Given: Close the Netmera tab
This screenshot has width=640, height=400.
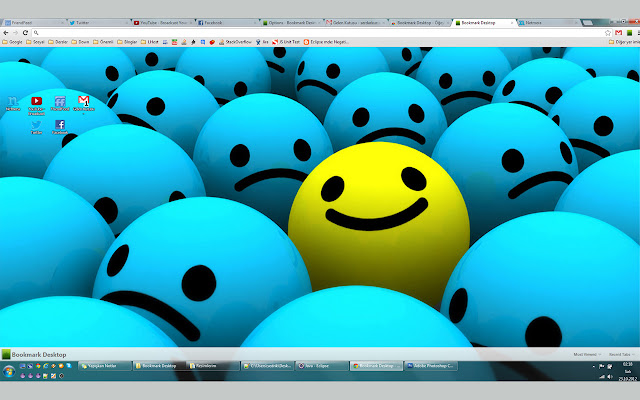Looking at the screenshot, I should click(576, 23).
